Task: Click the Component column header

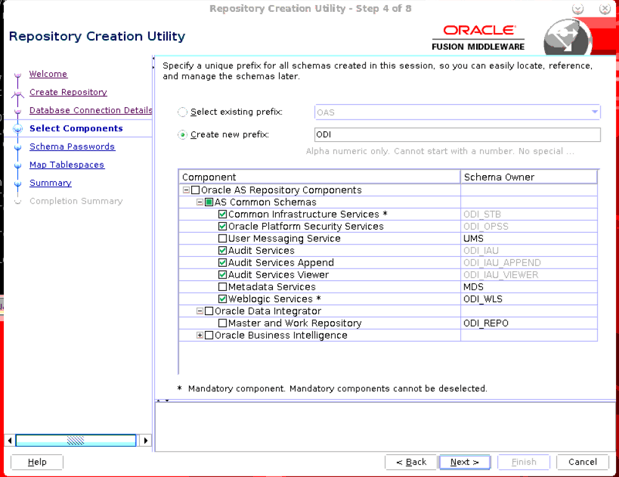Action: [319, 177]
